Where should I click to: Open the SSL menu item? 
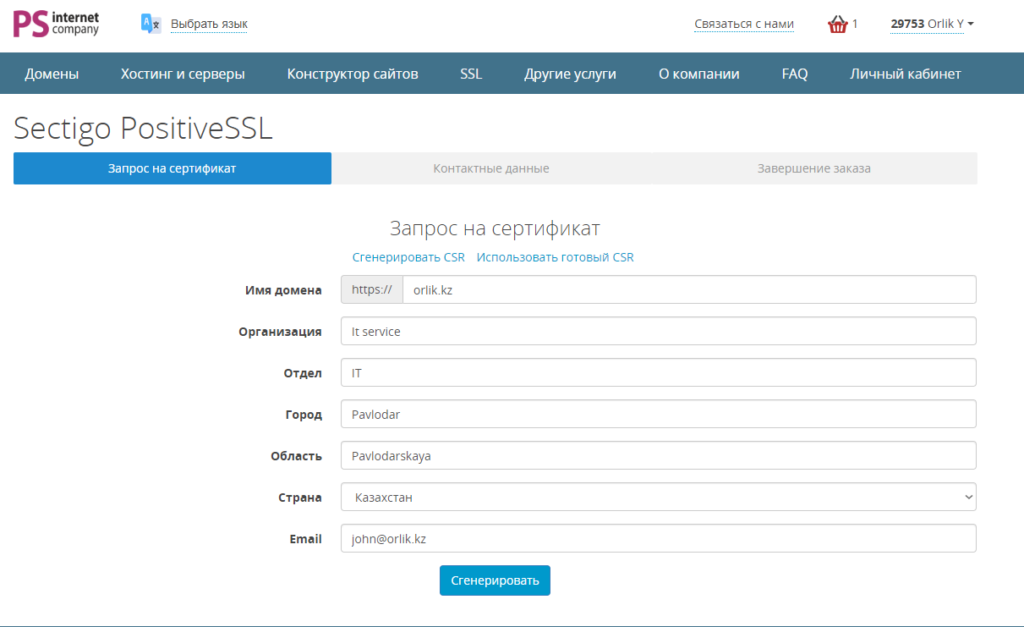471,74
